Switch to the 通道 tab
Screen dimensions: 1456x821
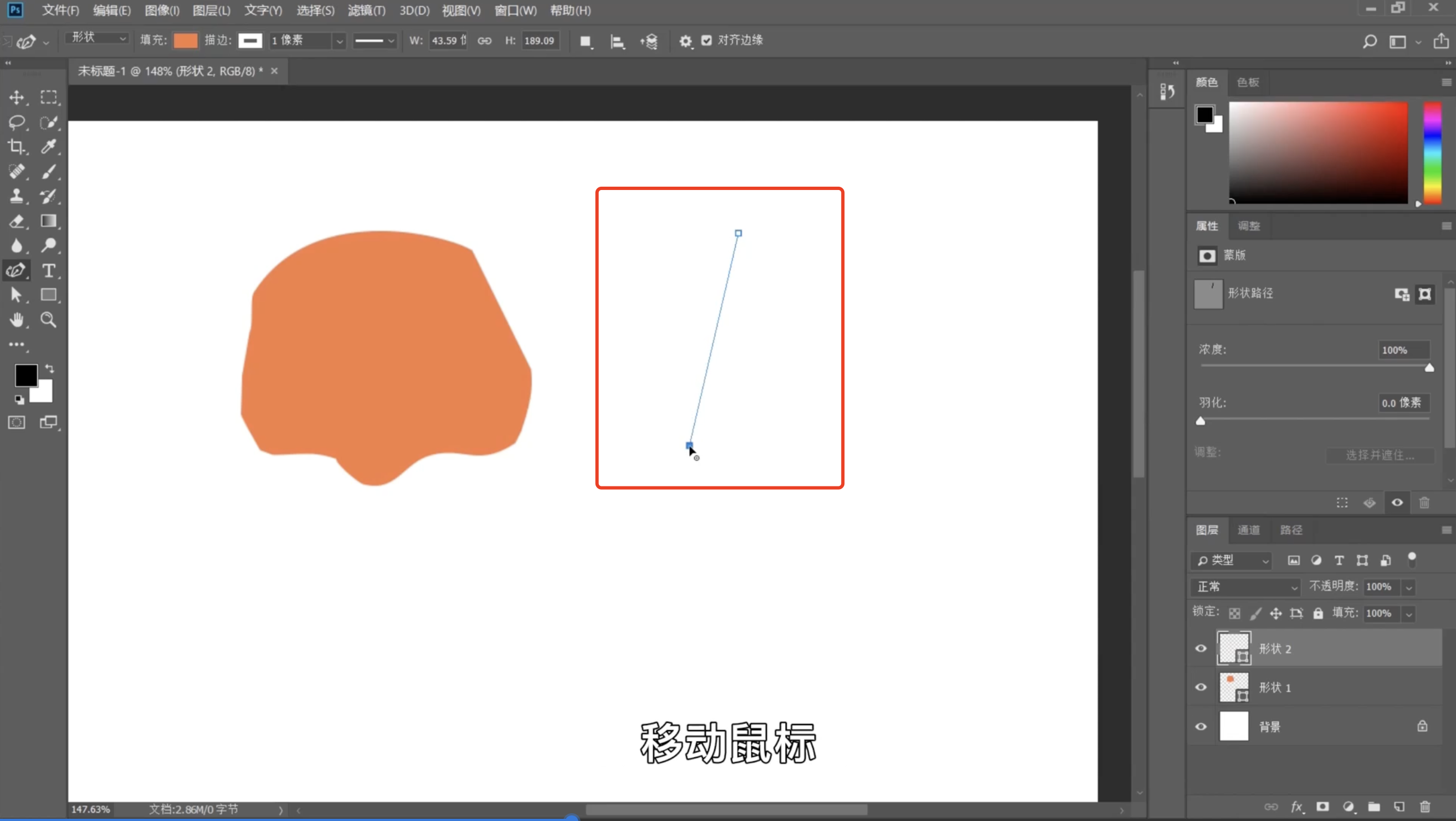1248,530
